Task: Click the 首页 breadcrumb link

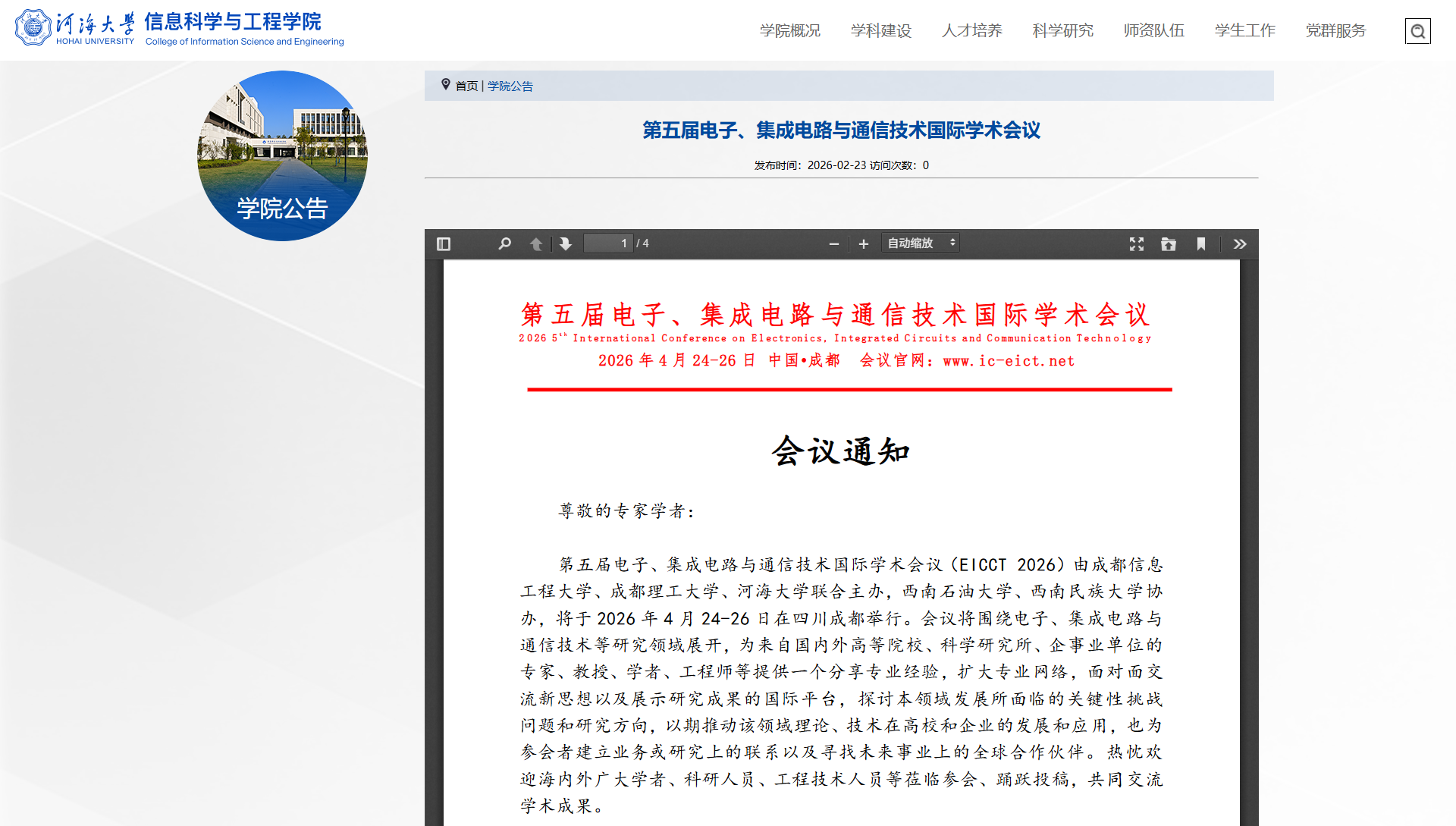Action: tap(466, 86)
